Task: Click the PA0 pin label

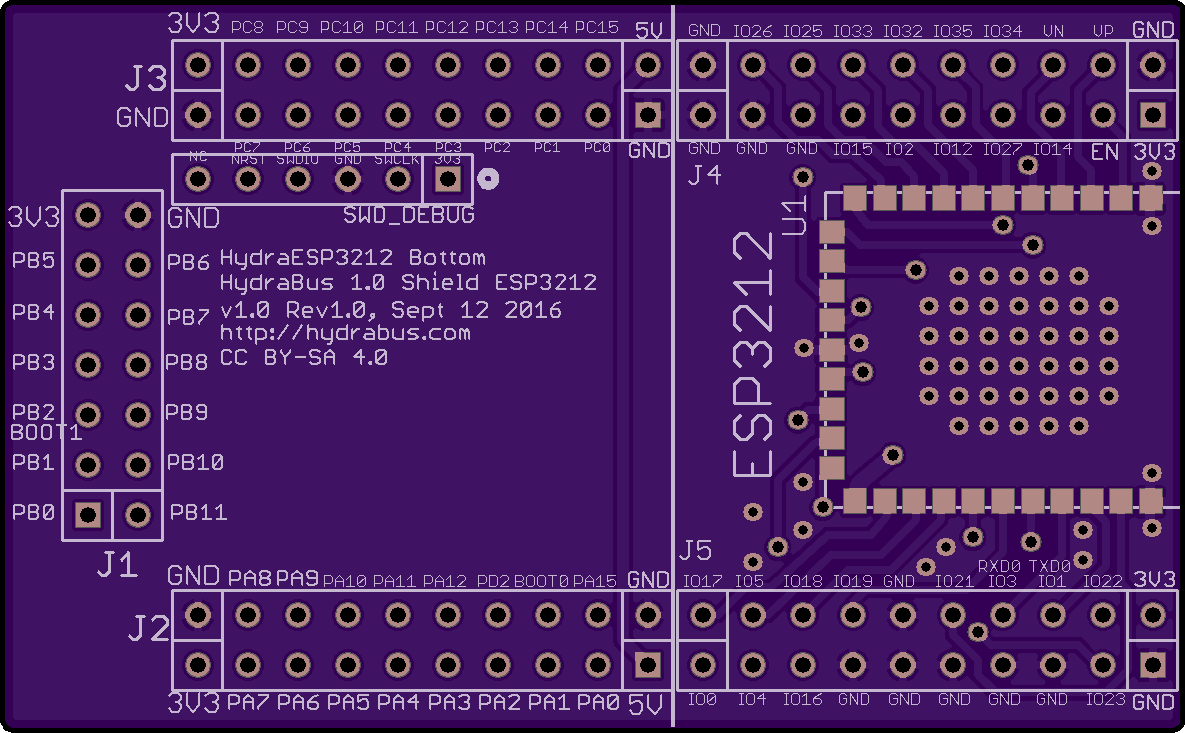Action: [x=598, y=703]
